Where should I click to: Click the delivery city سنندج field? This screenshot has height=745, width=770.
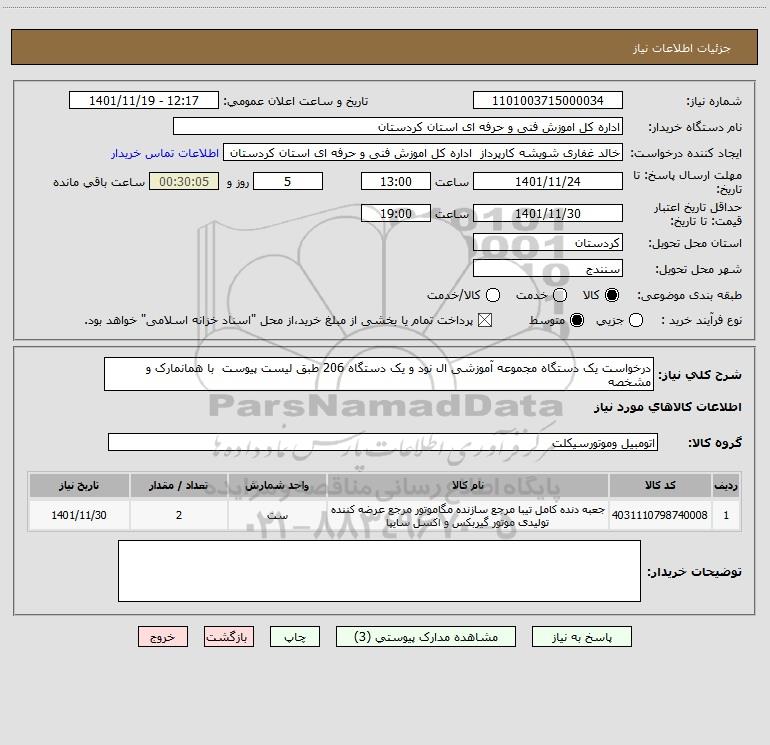548,268
